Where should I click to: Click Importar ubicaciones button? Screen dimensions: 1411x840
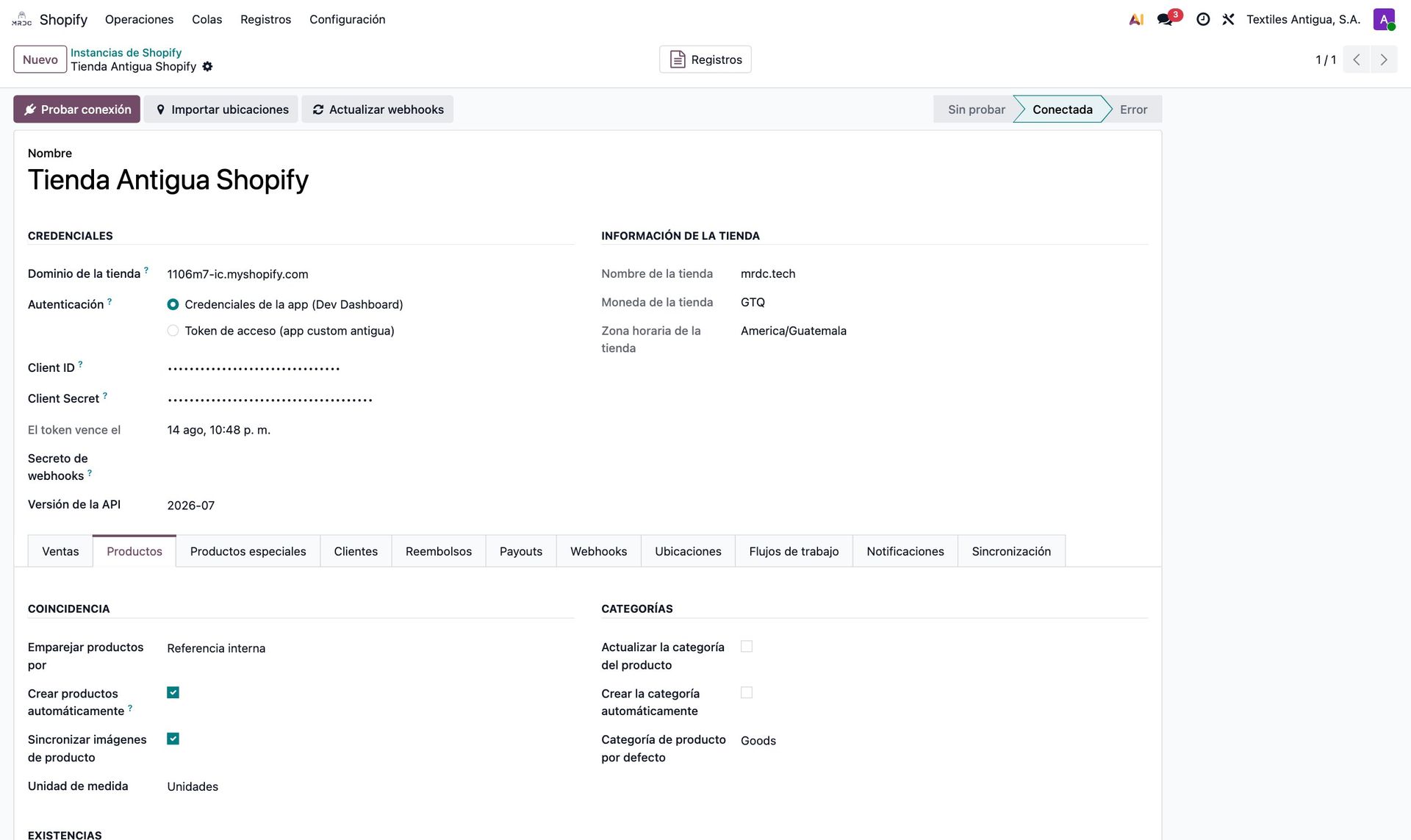click(221, 110)
